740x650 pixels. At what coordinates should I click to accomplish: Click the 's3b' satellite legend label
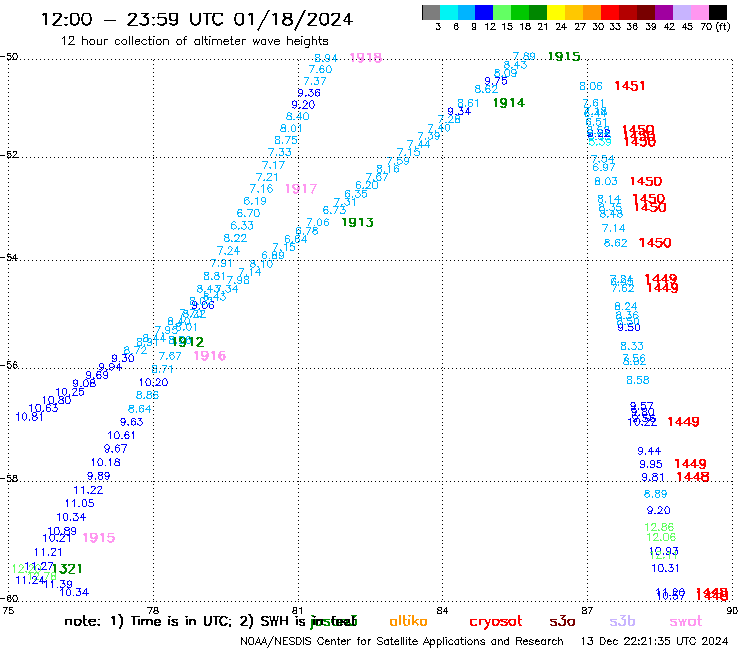[x=622, y=622]
